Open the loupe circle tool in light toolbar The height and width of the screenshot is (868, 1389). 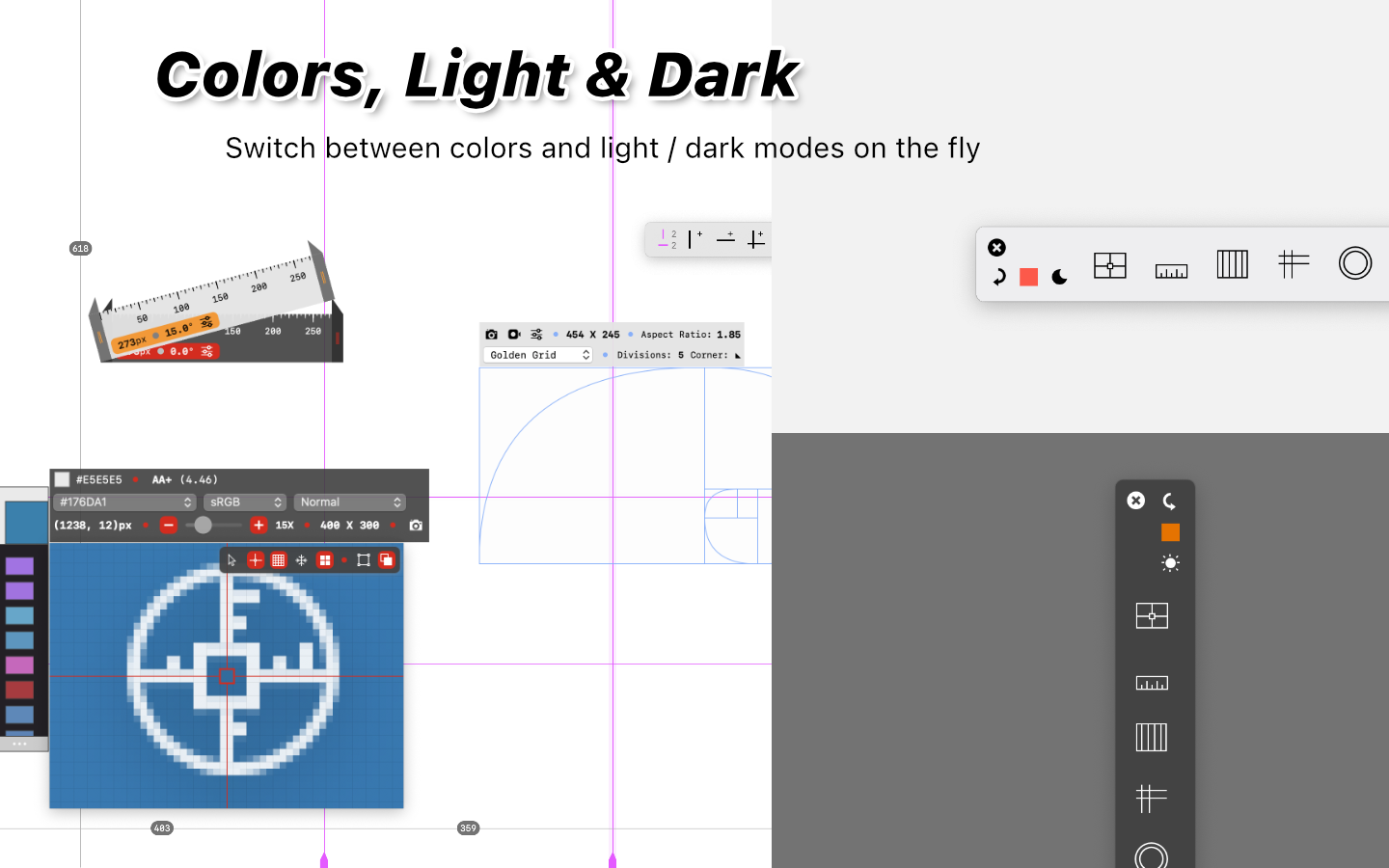coord(1355,263)
